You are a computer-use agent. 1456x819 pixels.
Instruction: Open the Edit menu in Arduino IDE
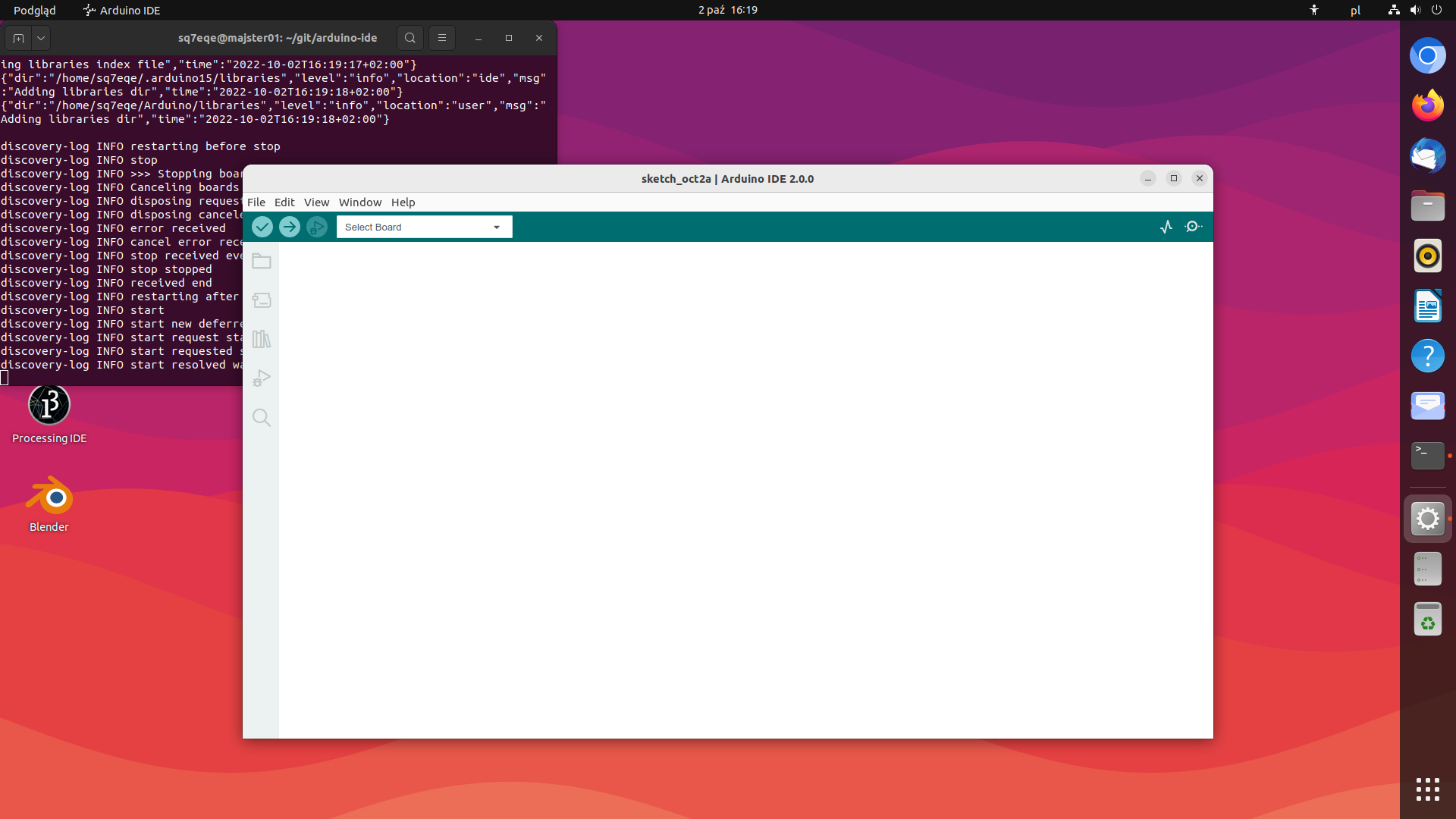pyautogui.click(x=284, y=202)
